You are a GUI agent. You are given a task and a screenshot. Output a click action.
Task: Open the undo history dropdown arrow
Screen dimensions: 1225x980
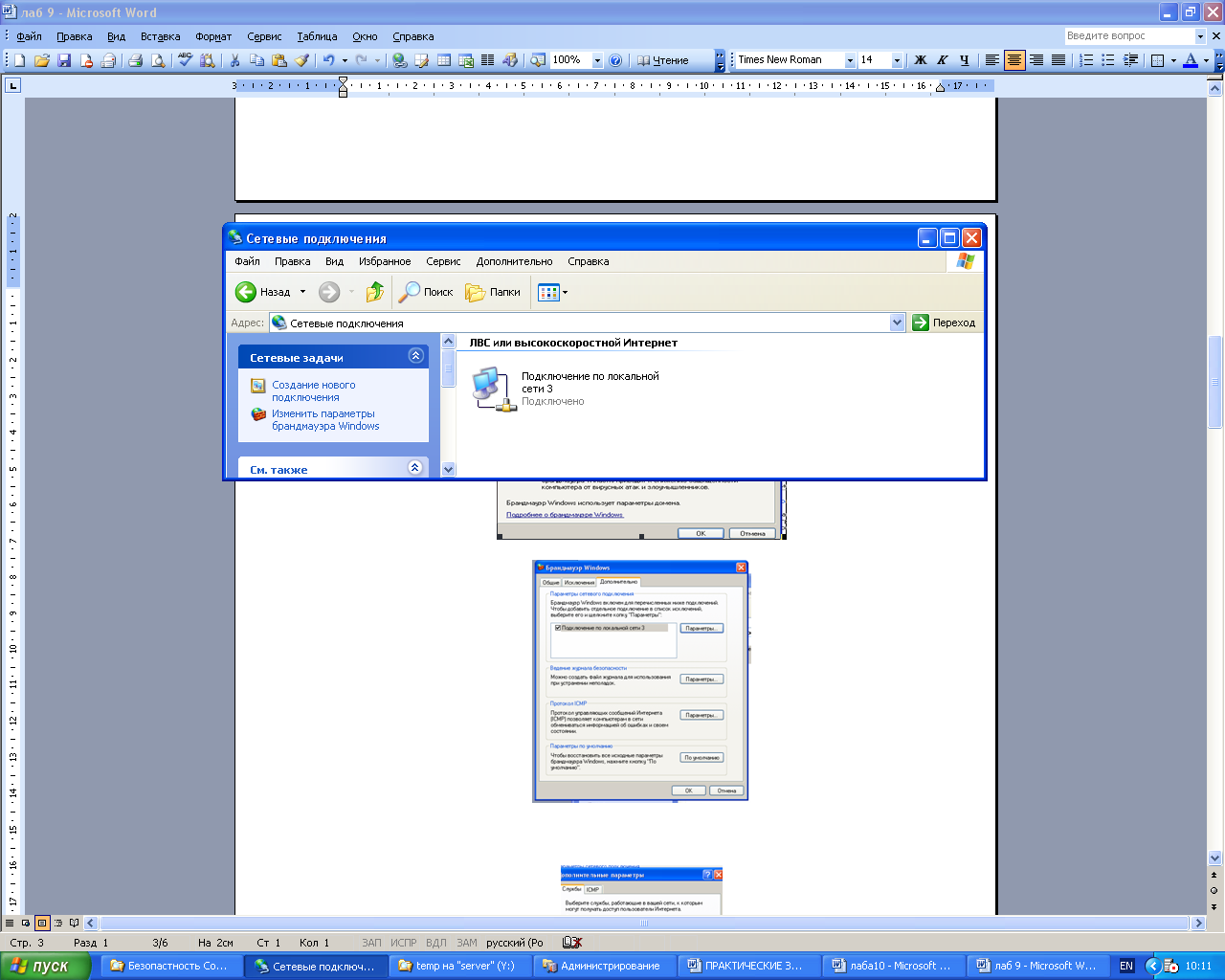pyautogui.click(x=345, y=60)
